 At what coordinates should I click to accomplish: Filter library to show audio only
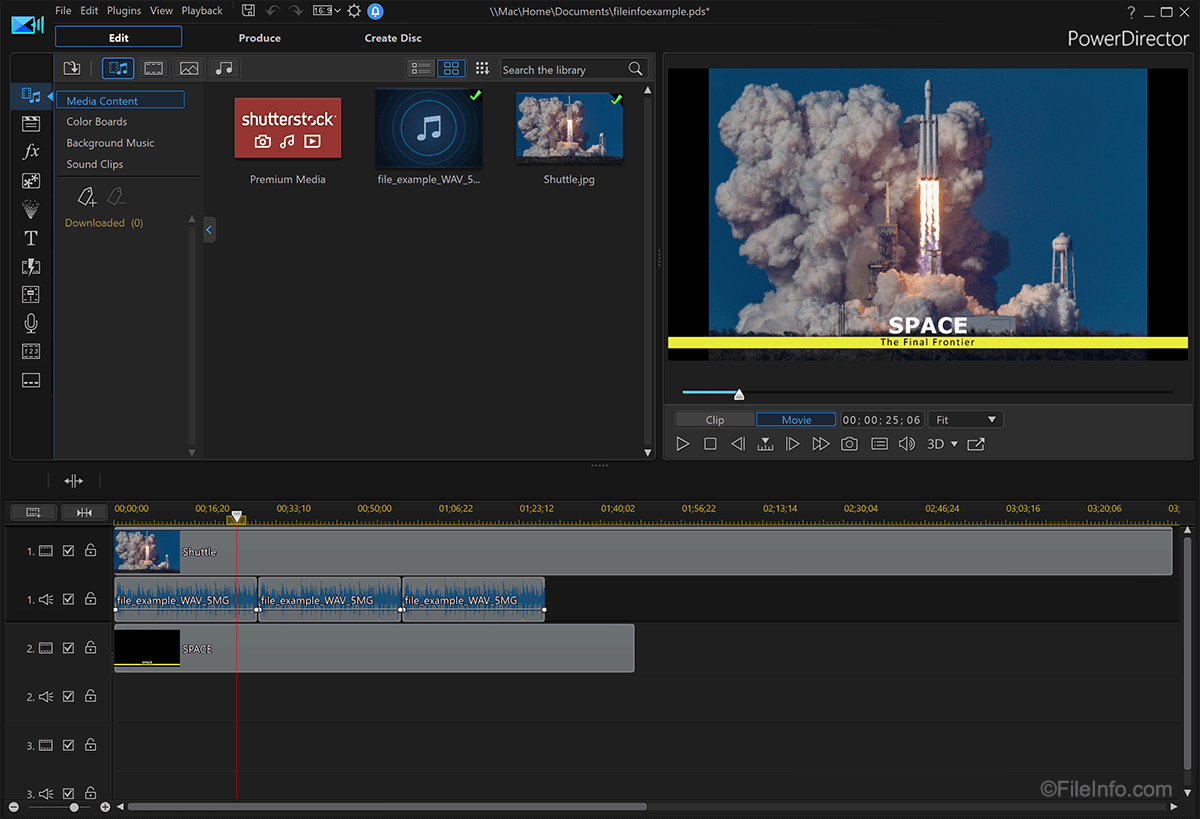point(224,68)
